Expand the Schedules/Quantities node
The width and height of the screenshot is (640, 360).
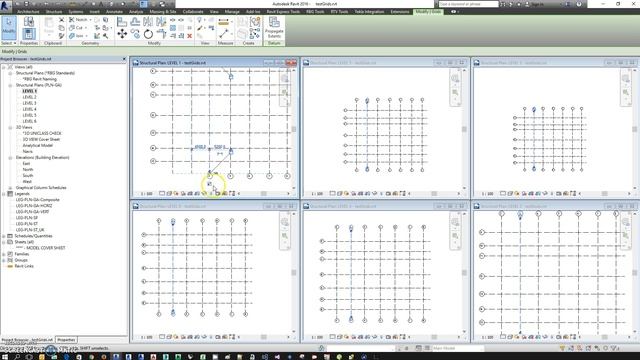4,236
